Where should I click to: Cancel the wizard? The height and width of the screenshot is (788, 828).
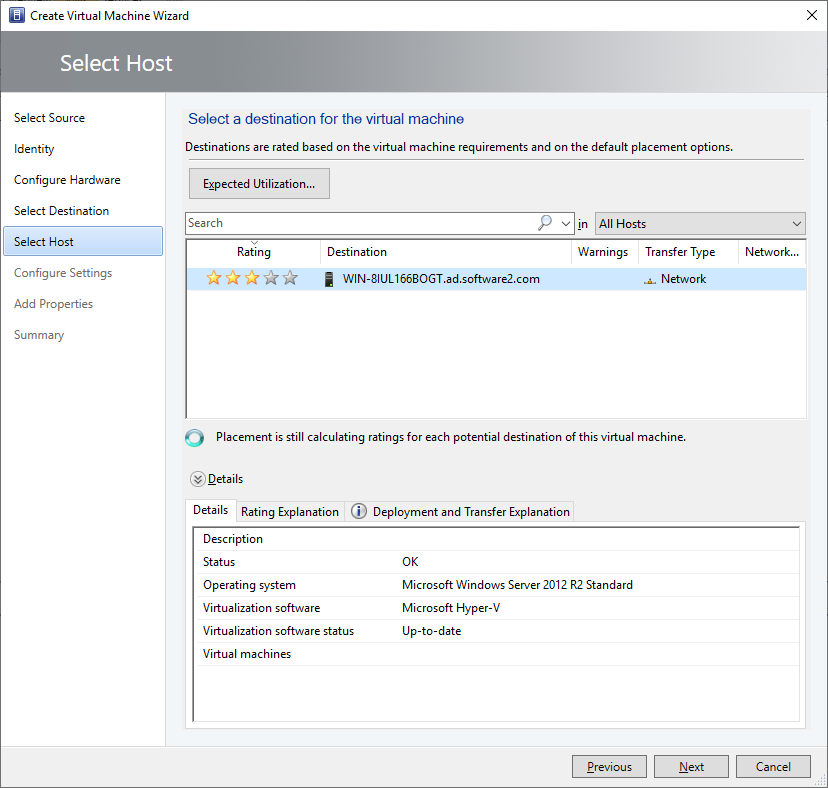[x=773, y=767]
